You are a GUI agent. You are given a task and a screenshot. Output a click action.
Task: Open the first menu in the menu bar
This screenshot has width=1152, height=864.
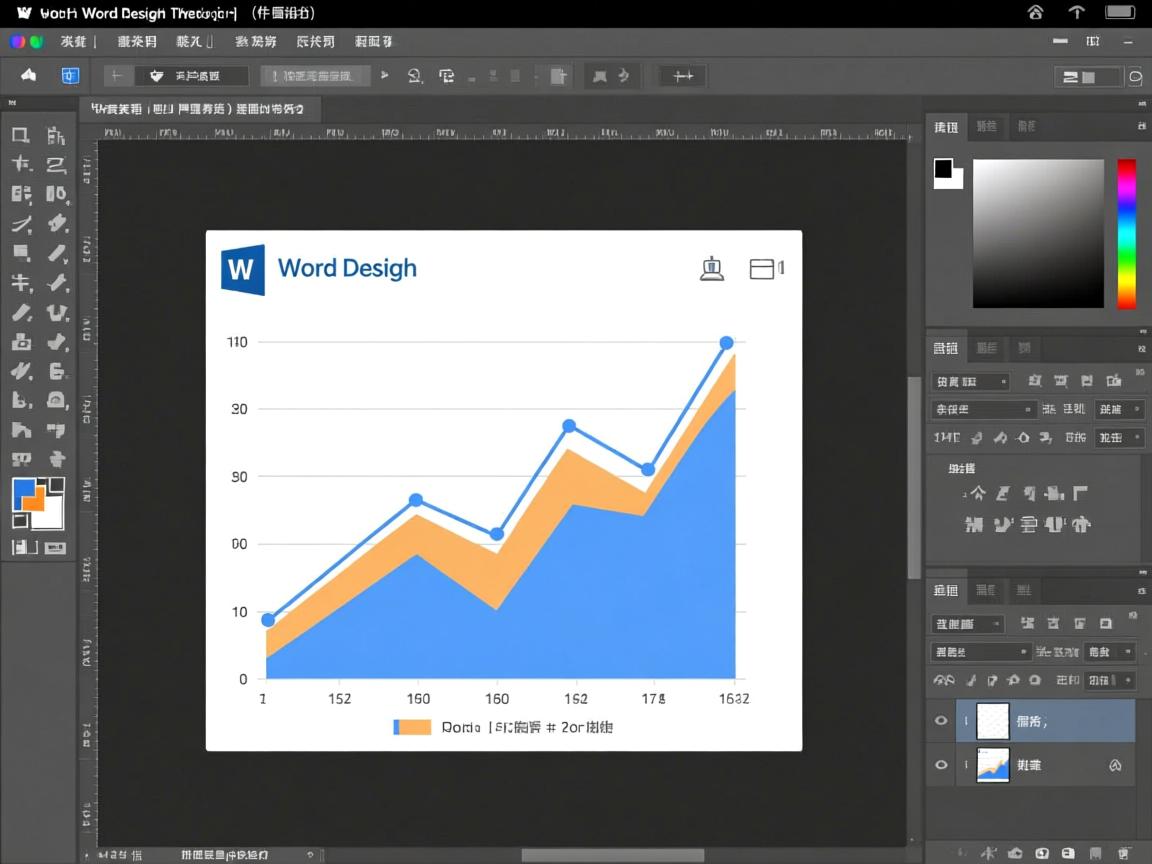(74, 42)
